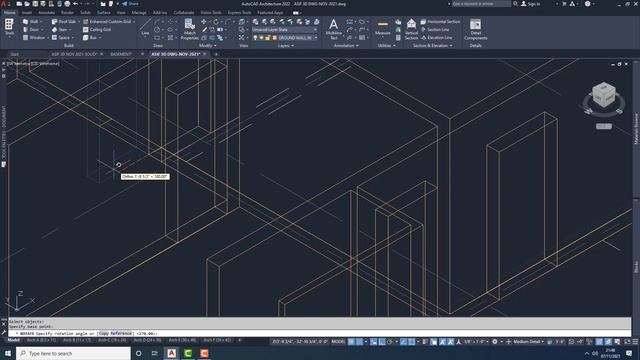640x360 pixels.
Task: Open the Insert ribbon tab
Action: coord(27,13)
